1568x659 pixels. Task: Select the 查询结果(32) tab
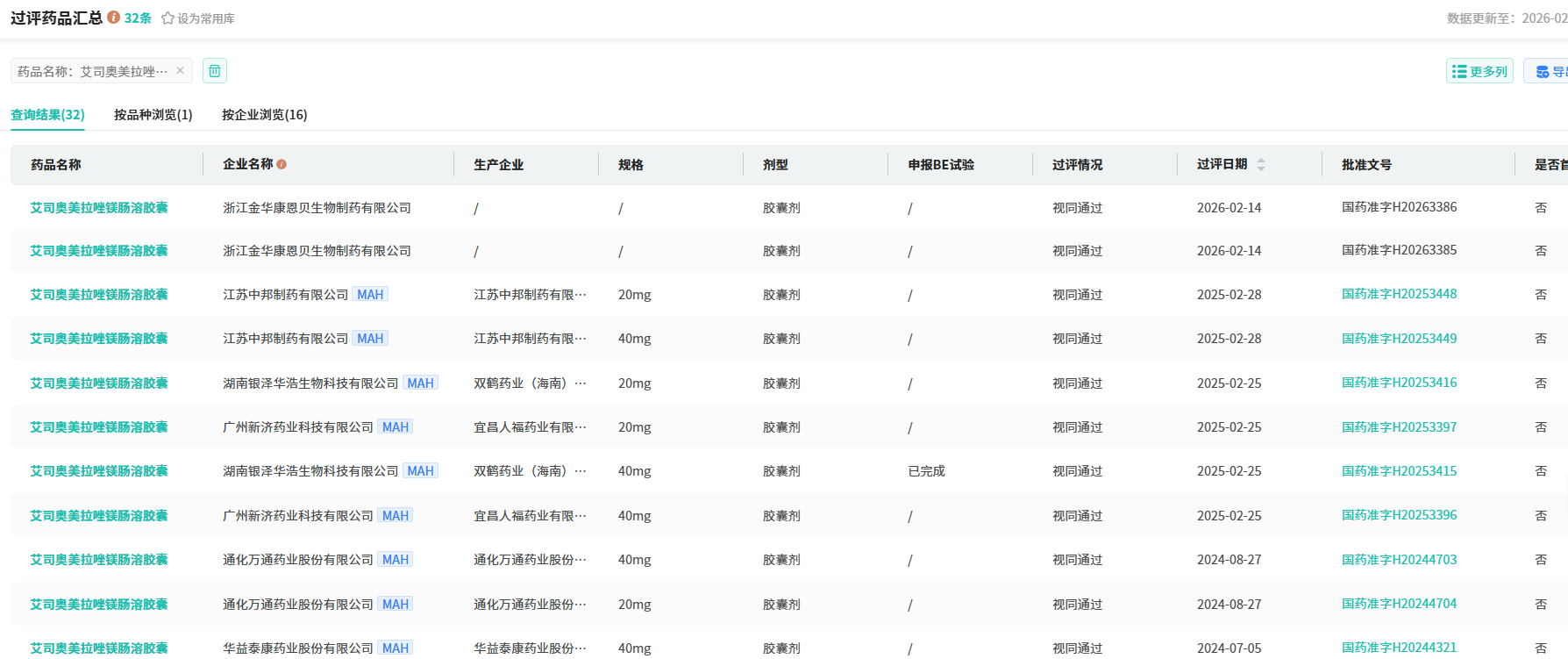(x=47, y=115)
